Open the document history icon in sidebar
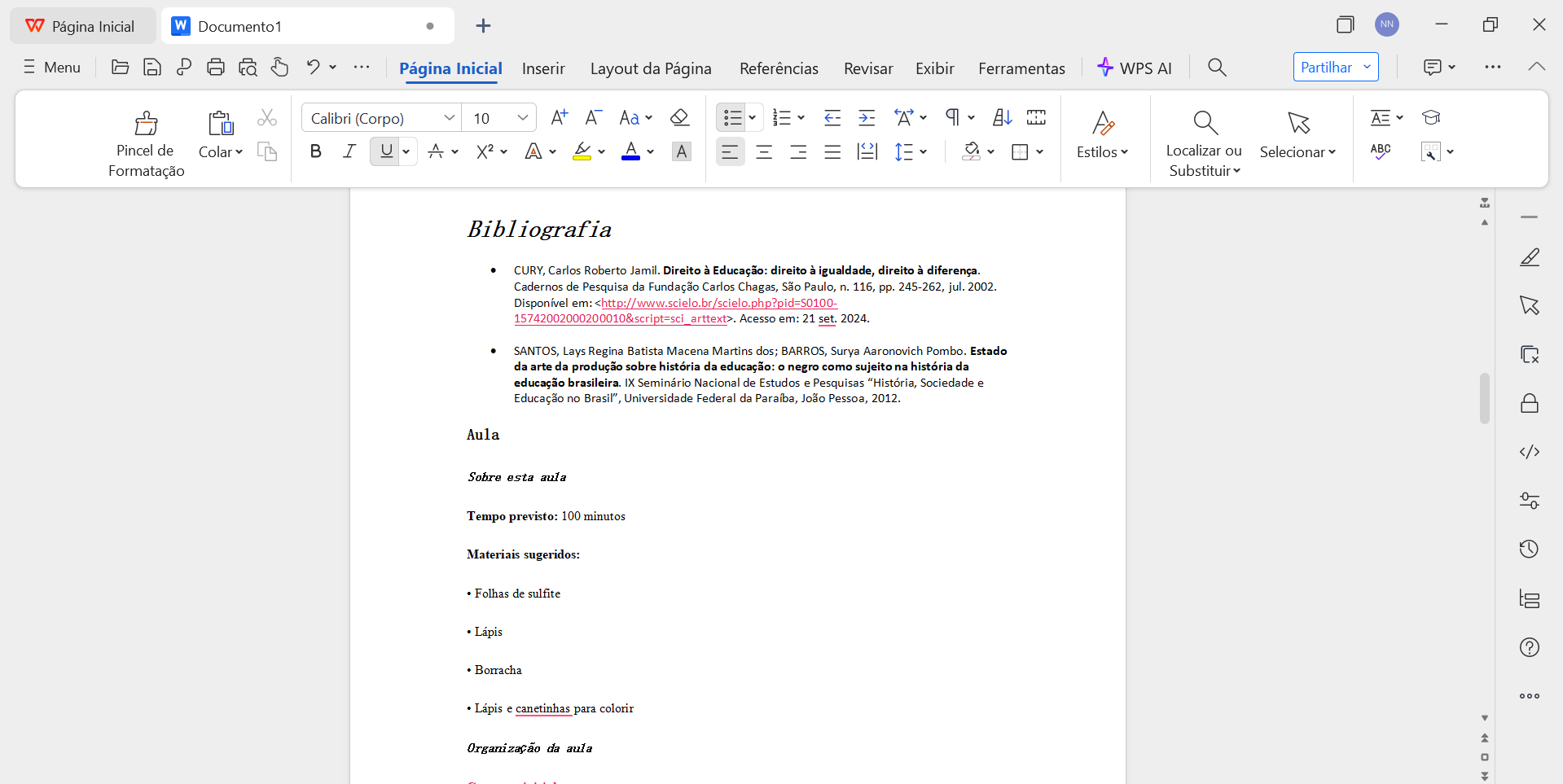This screenshot has width=1563, height=784. (x=1530, y=549)
